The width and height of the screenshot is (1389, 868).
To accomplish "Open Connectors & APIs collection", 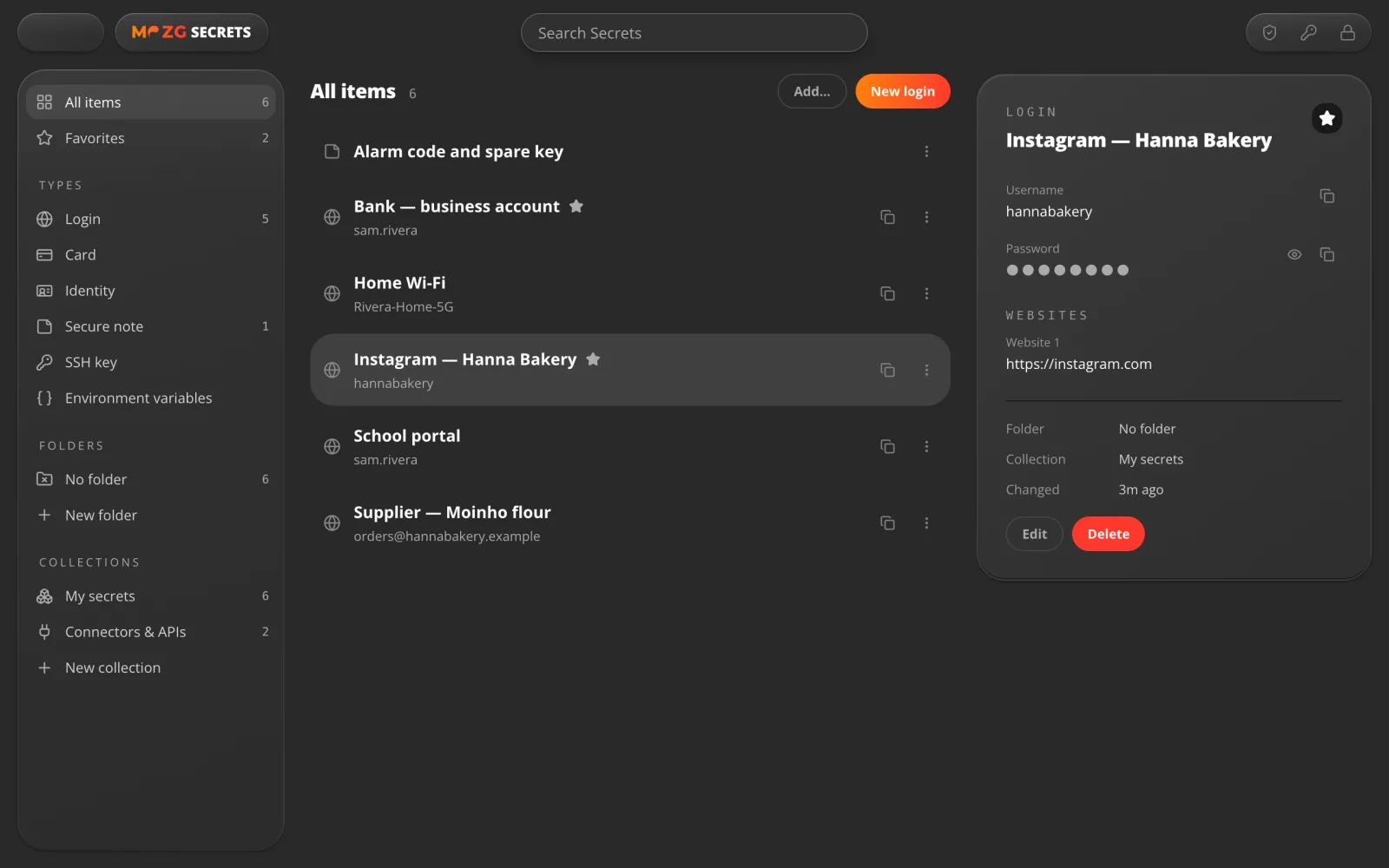I will [151, 632].
